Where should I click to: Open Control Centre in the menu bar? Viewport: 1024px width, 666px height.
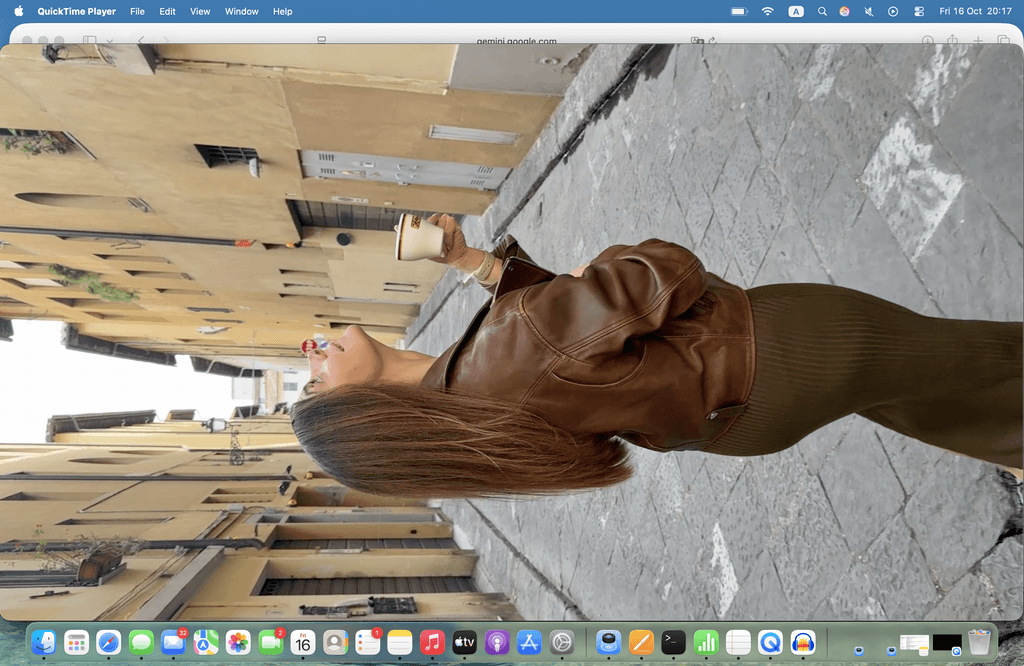point(919,11)
